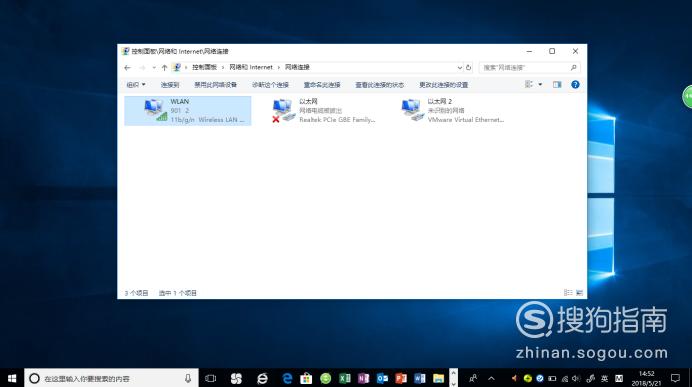This screenshot has width=692, height=387.
Task: Open PowerPoint from the taskbar
Action: (x=401, y=378)
